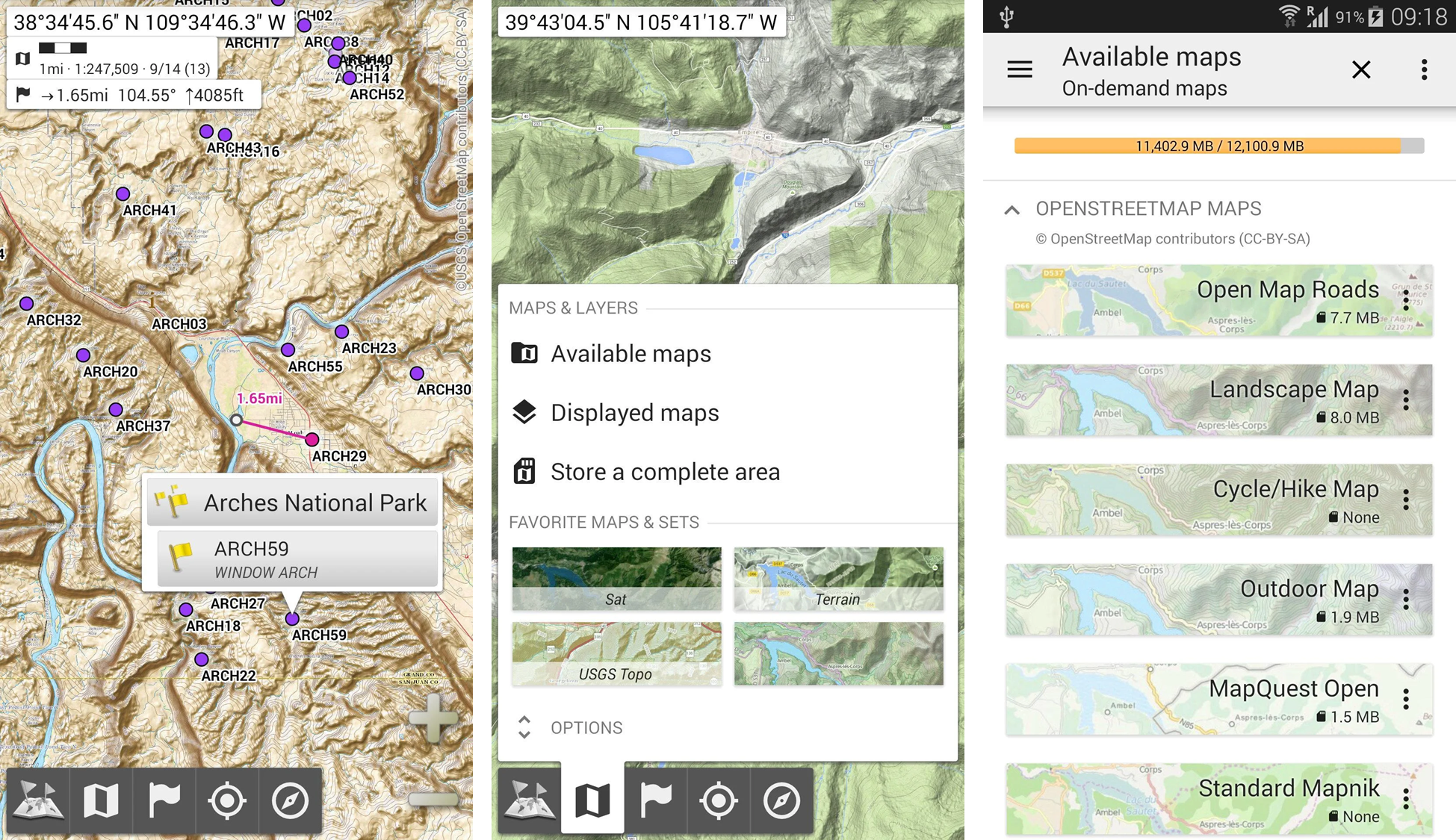Open main app menu on middle screen toolbar

[x=529, y=800]
